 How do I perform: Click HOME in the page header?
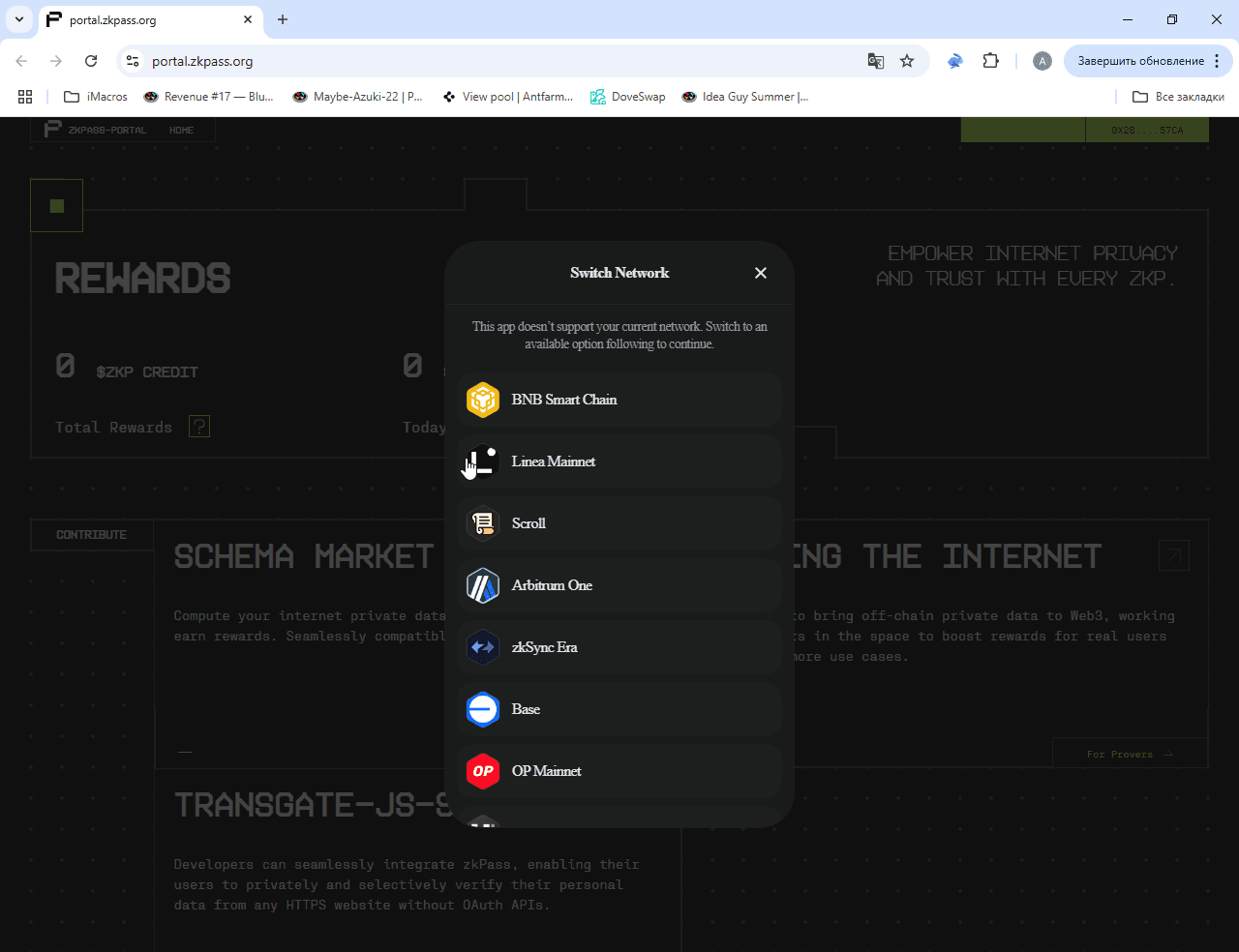[x=181, y=130]
